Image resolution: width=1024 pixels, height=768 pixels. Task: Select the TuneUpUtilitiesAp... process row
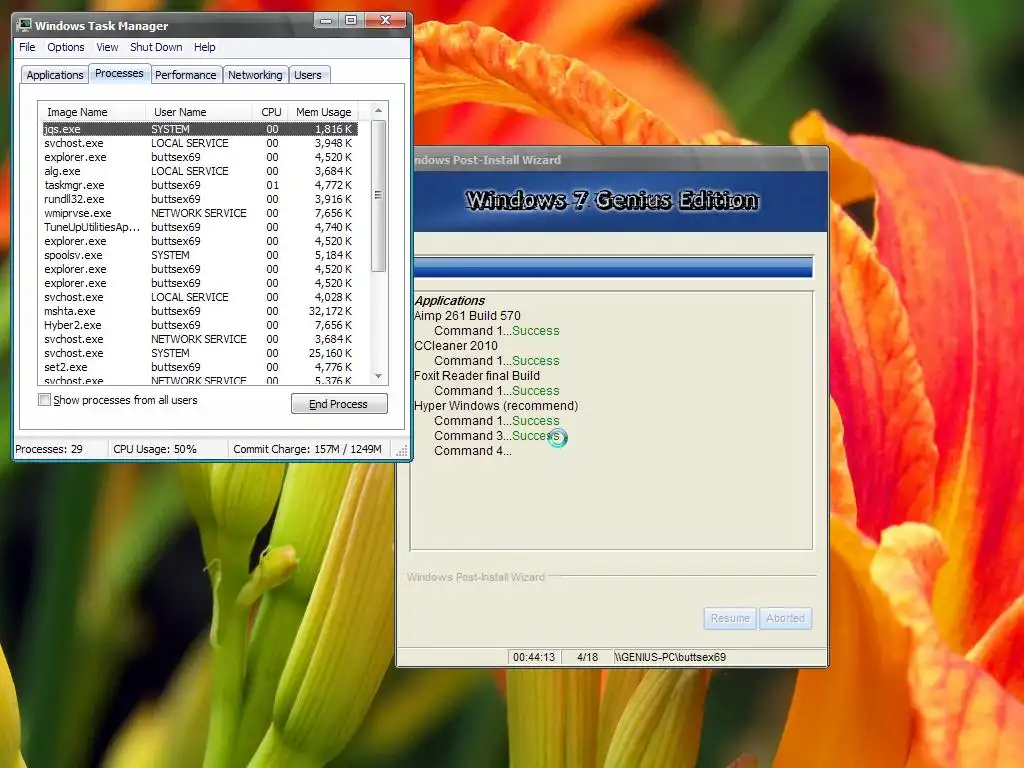coord(200,227)
